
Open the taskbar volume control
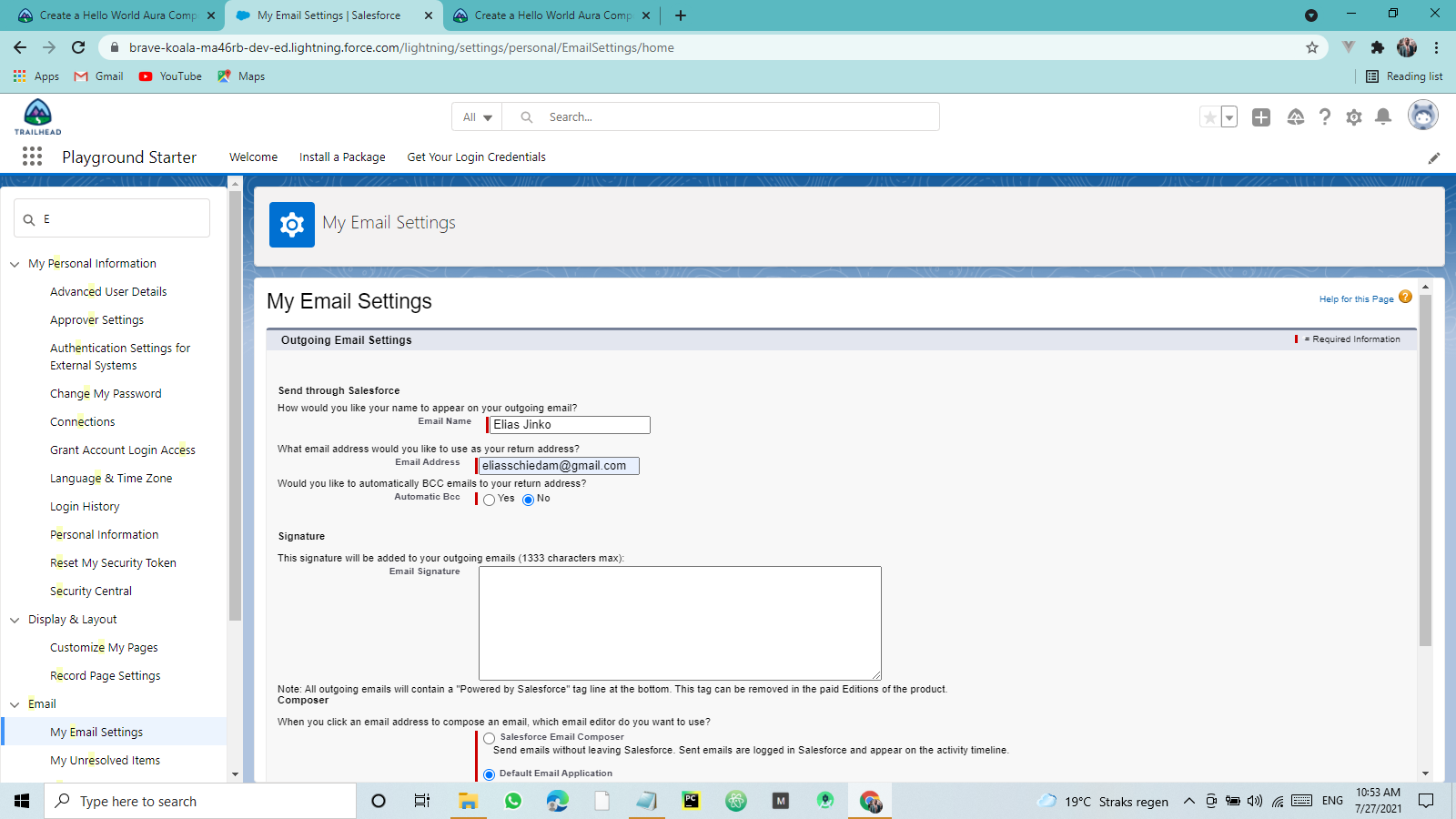pos(1255,801)
